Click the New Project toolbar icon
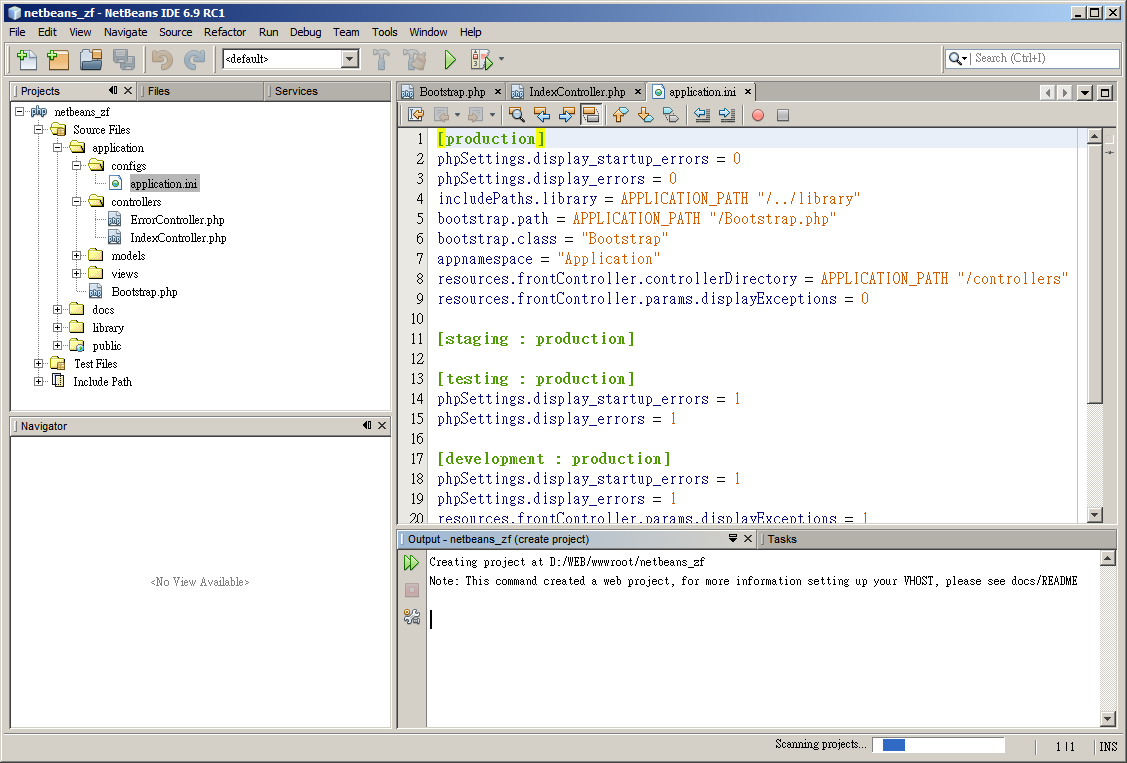The image size is (1127, 763). click(58, 60)
